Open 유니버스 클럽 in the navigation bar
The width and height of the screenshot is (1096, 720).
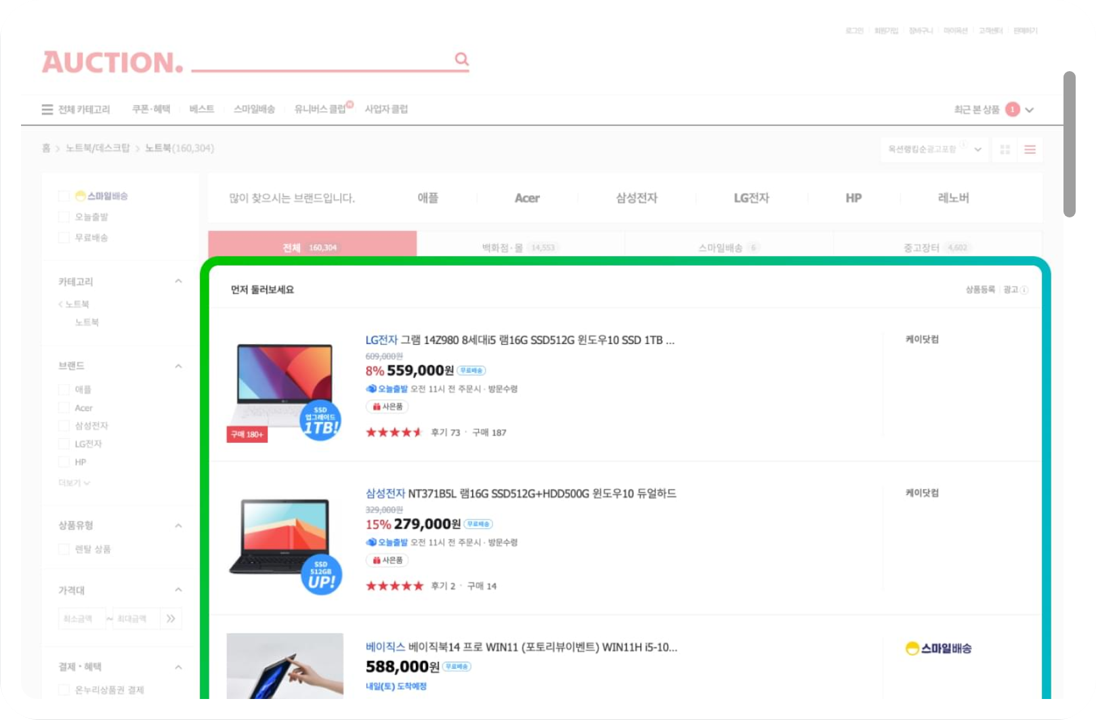320,109
